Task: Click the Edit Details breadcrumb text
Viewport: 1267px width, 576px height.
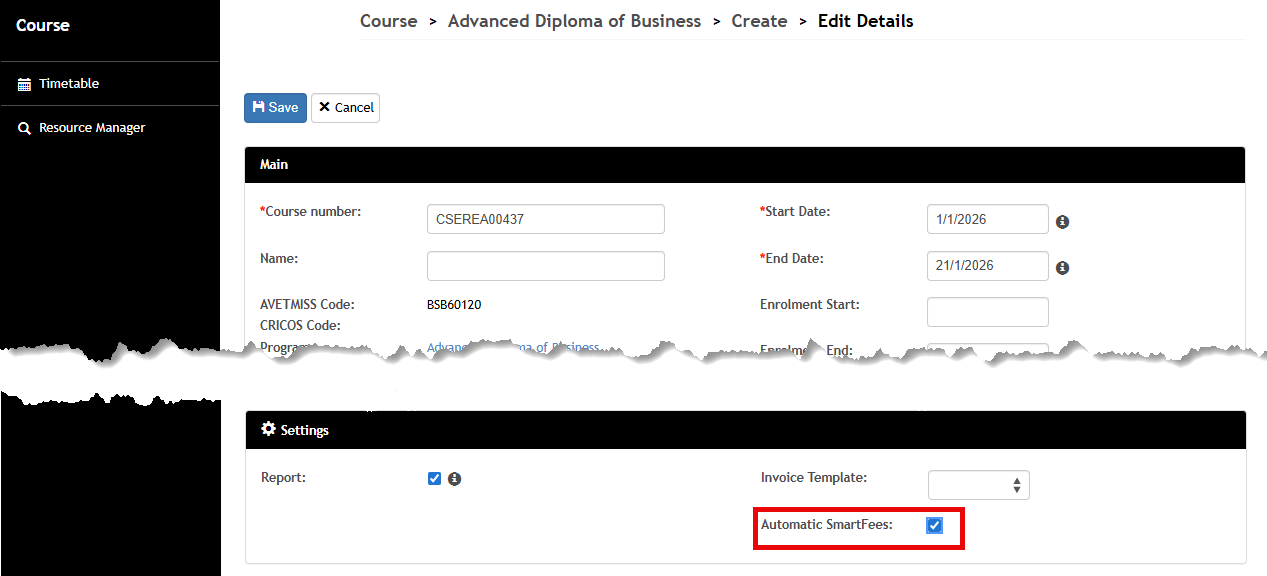Action: tap(865, 21)
